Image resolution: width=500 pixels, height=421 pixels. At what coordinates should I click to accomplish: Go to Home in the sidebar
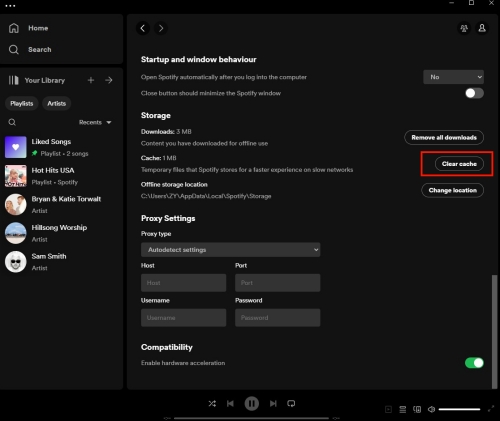[x=28, y=28]
